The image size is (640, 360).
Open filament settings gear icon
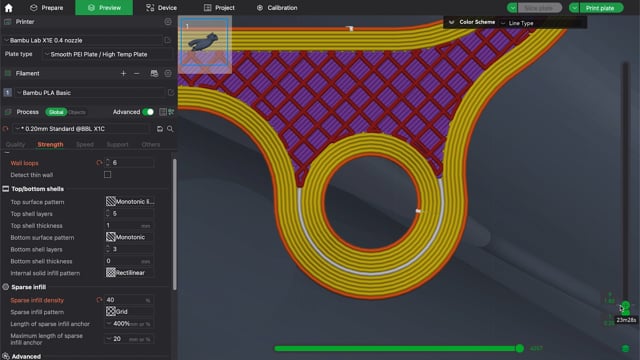(x=168, y=73)
